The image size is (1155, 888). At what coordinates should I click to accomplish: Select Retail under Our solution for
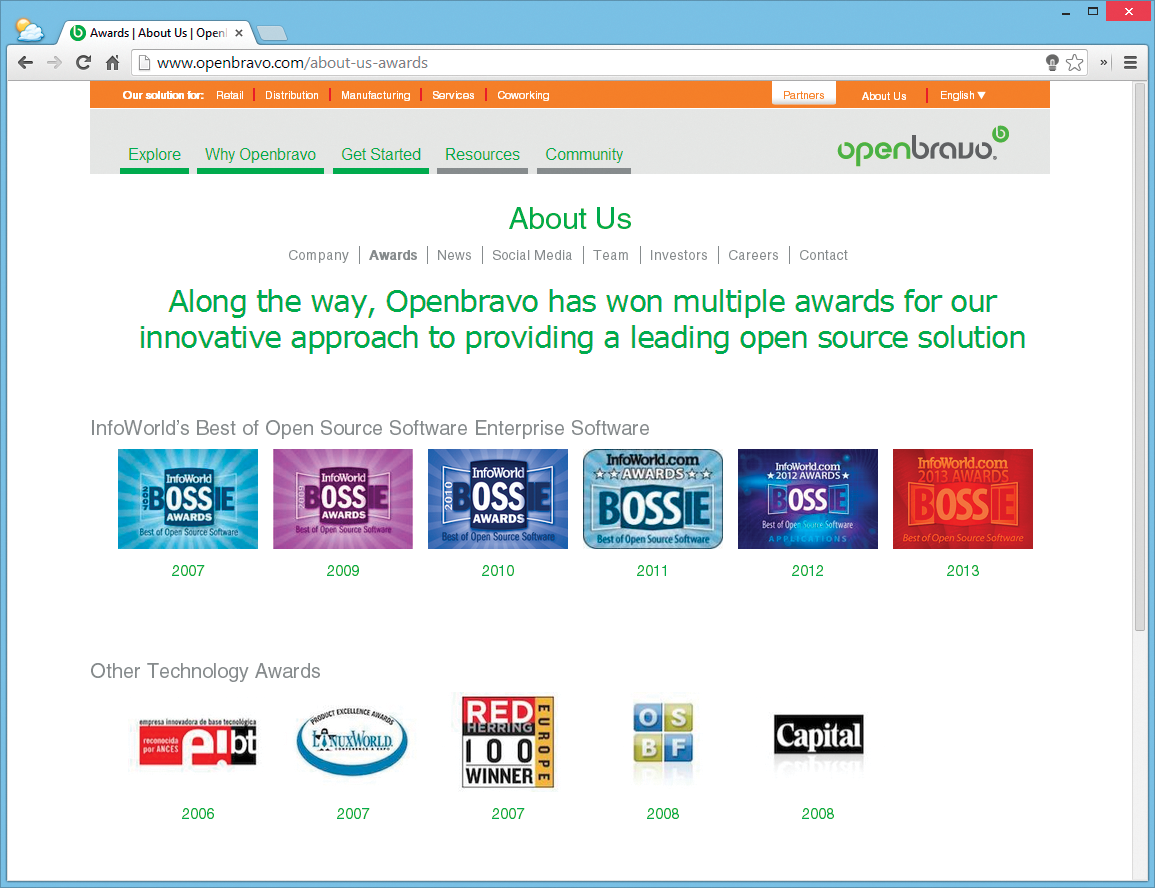(230, 95)
